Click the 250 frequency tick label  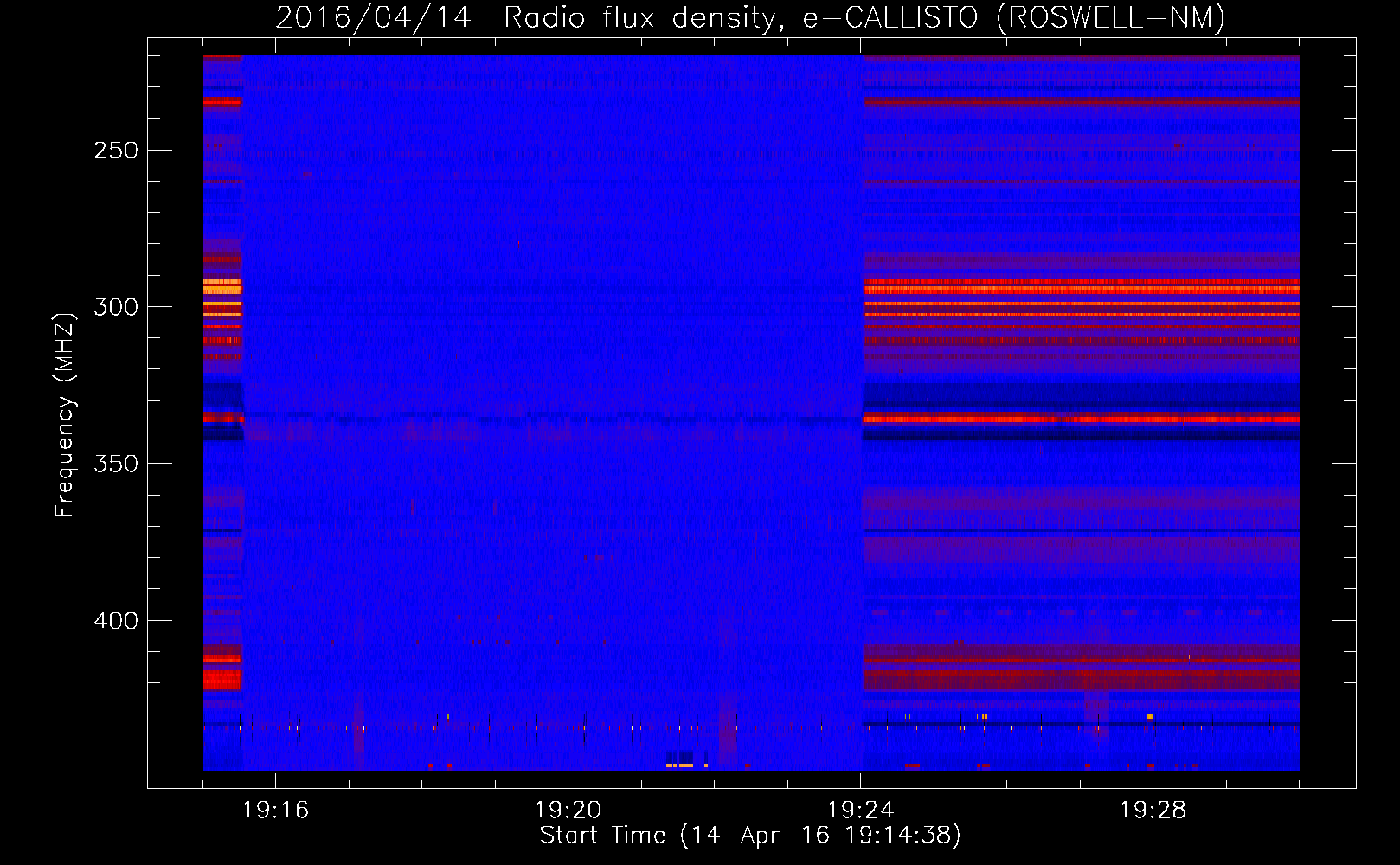tap(116, 151)
